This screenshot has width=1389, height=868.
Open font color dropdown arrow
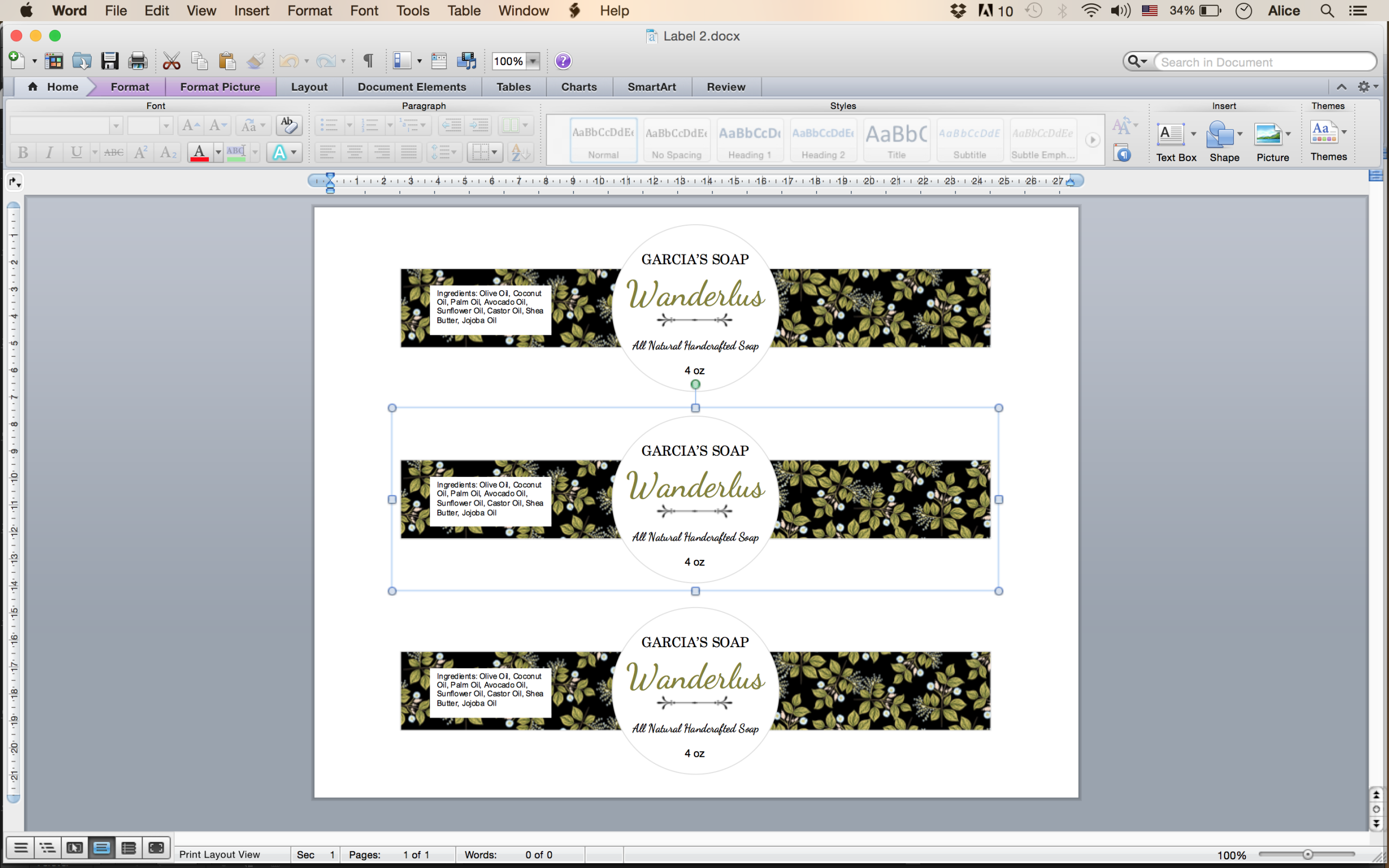click(218, 152)
